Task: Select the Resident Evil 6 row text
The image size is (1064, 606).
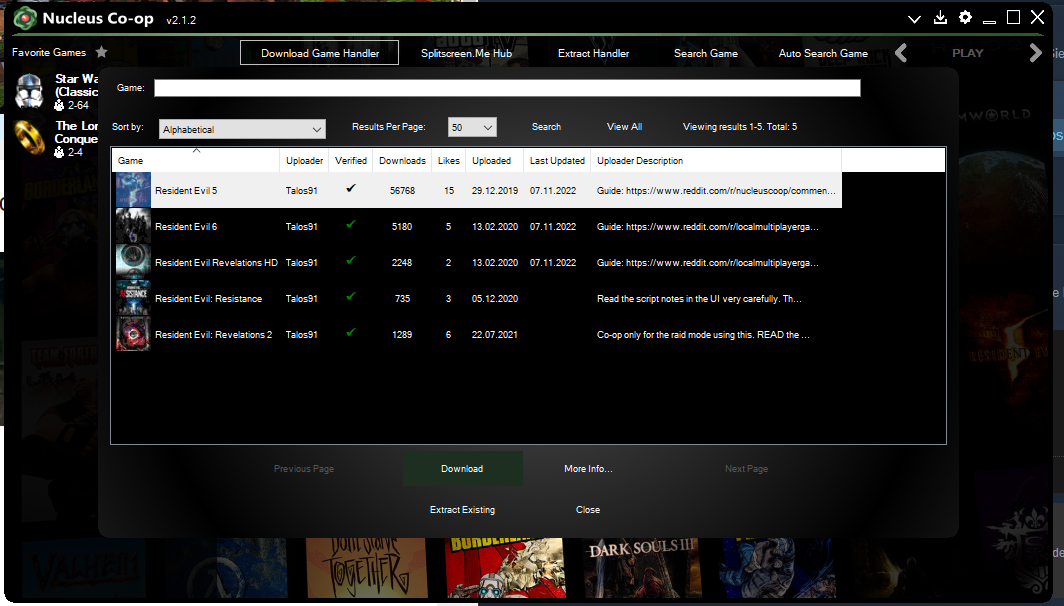Action: coord(186,227)
